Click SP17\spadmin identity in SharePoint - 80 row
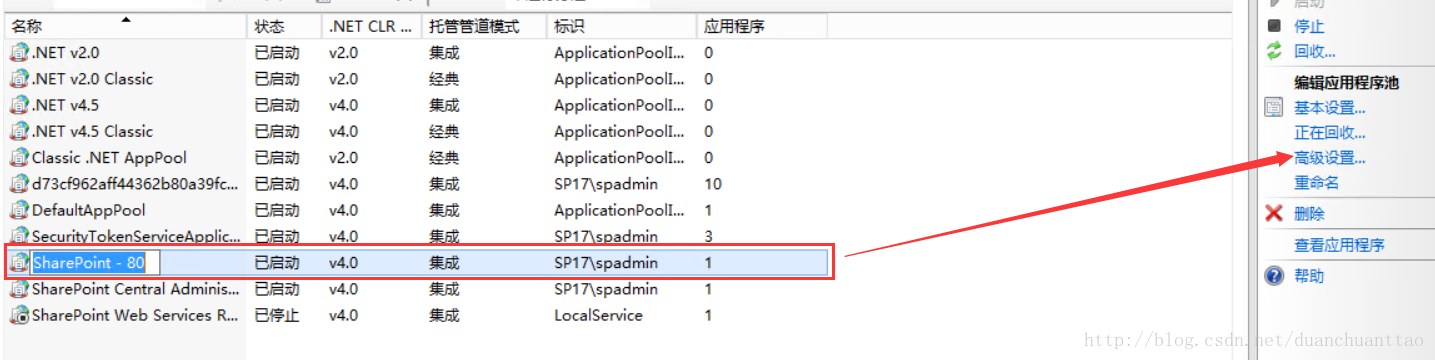Viewport: 1435px width, 360px height. point(606,263)
